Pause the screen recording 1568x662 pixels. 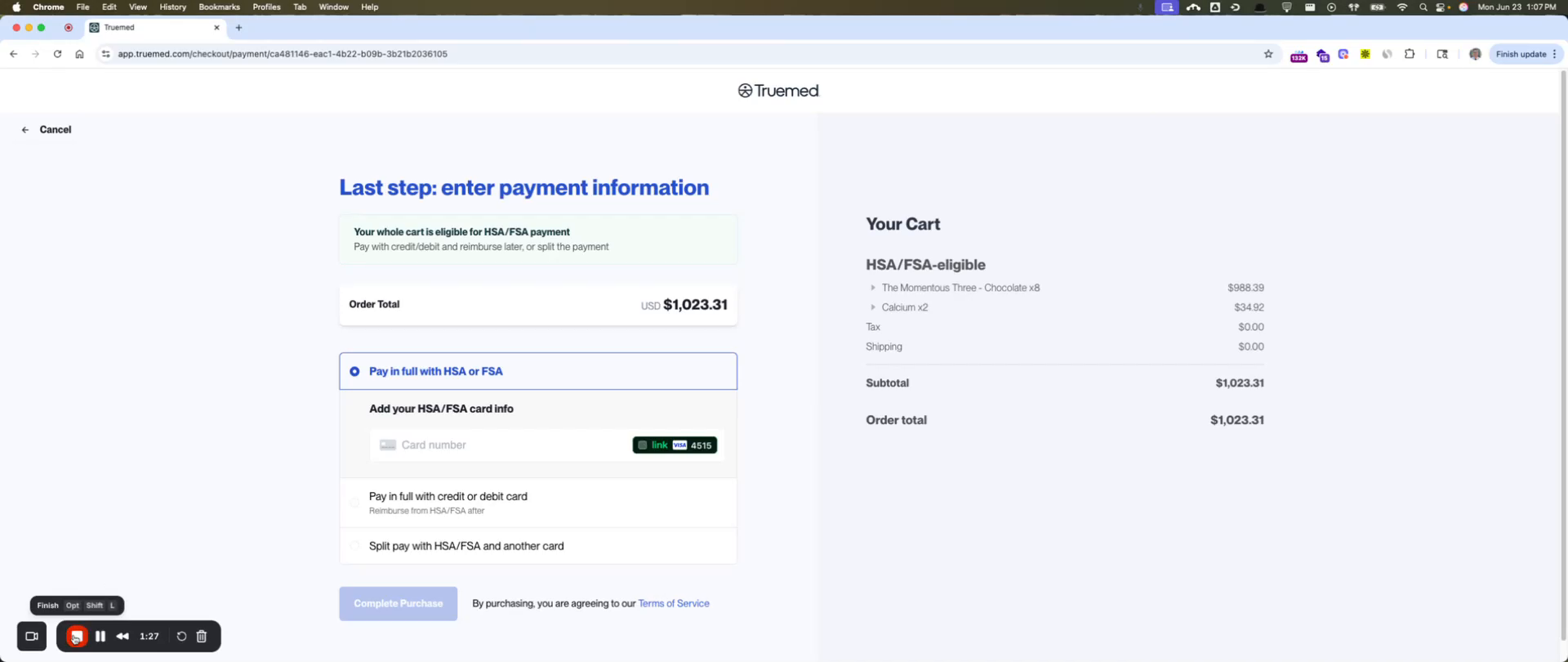100,636
